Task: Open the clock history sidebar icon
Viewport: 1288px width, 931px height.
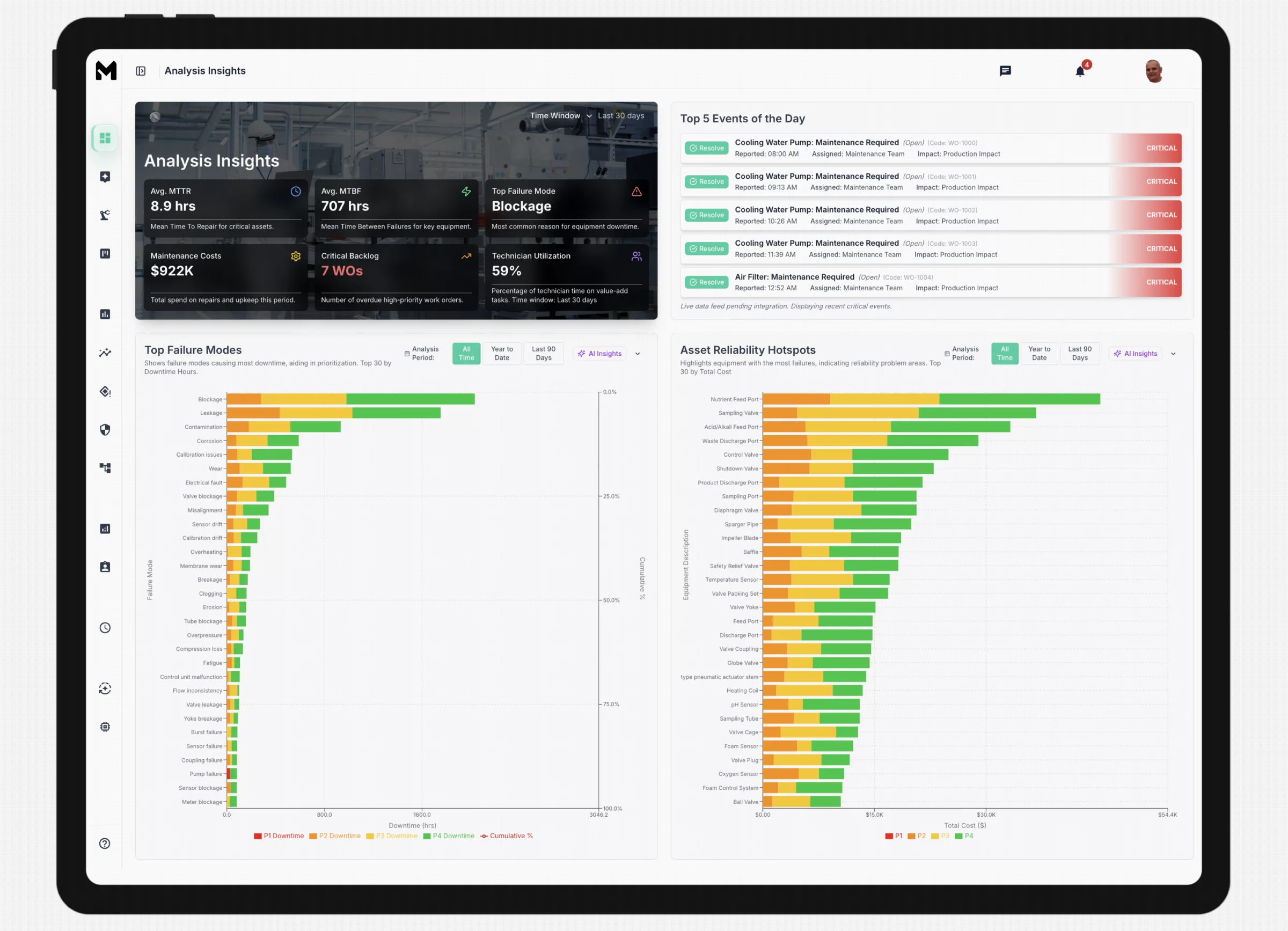Action: [105, 627]
